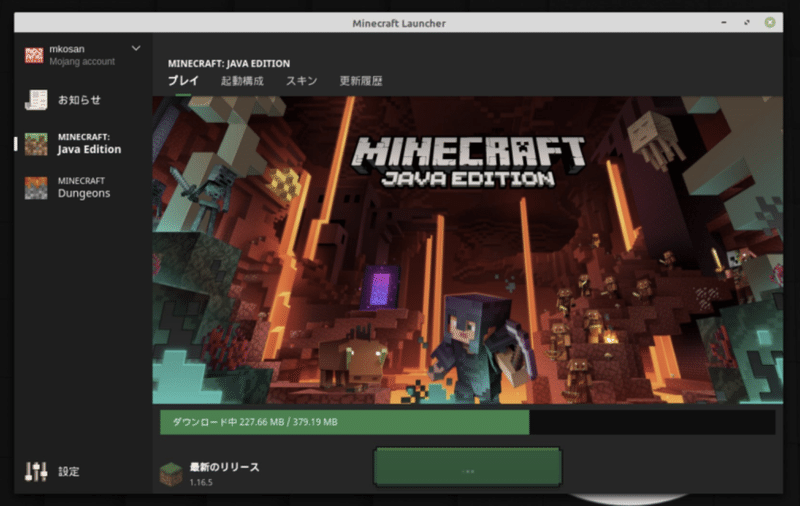The width and height of the screenshot is (800, 506).
Task: Maximize the Minecraft Launcher window
Action: [746, 22]
